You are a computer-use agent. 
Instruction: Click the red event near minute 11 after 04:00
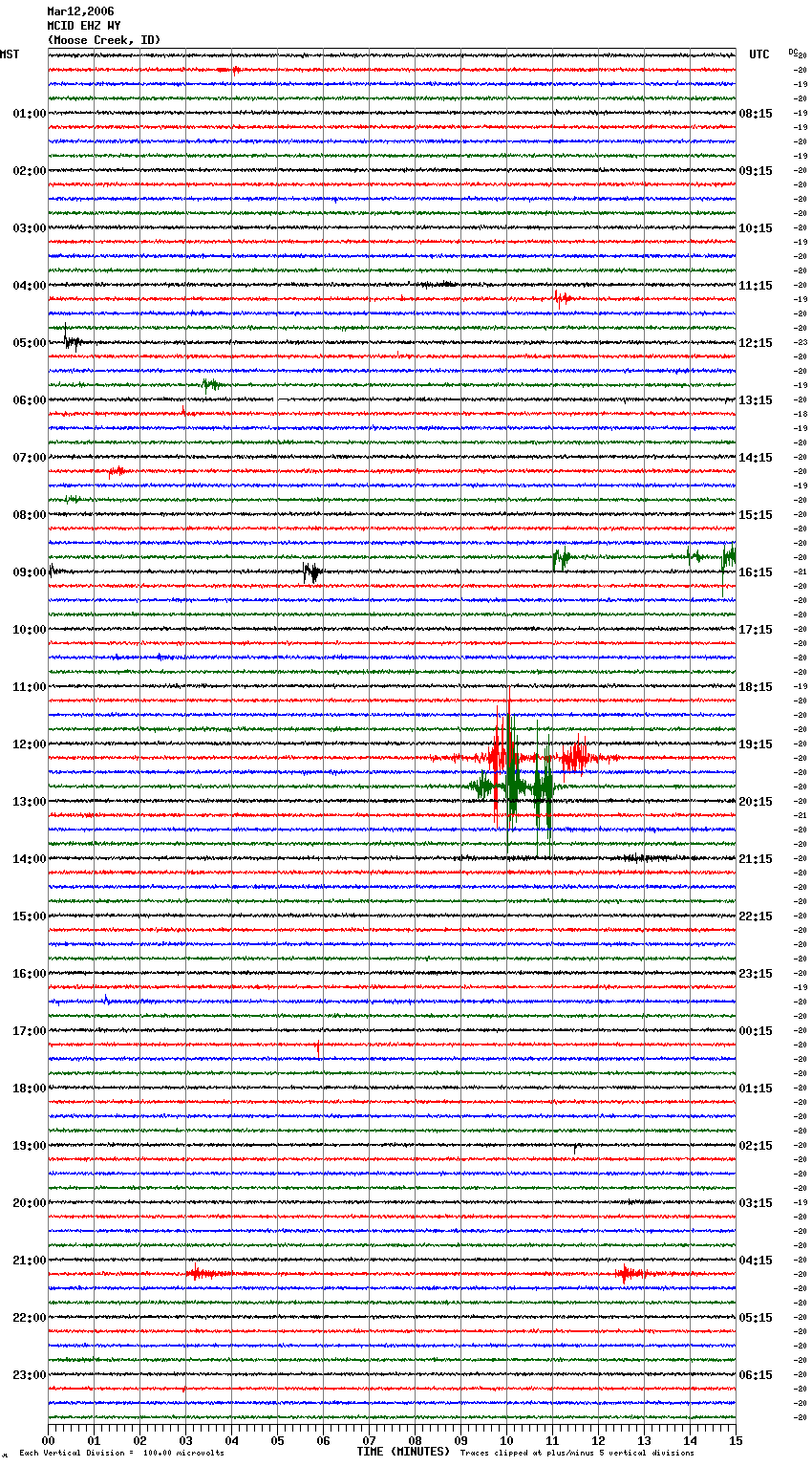[563, 298]
